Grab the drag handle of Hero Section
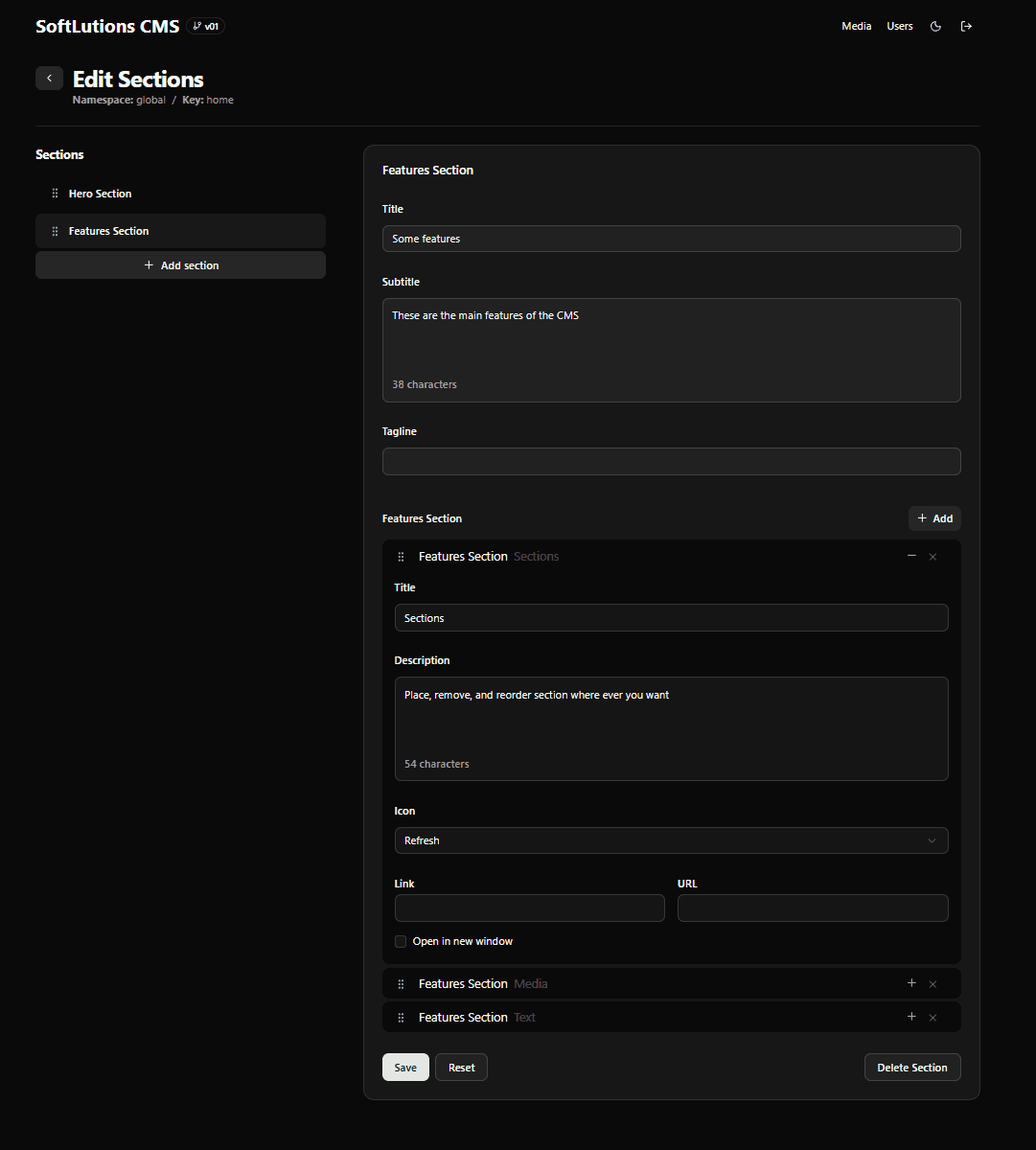The width and height of the screenshot is (1036, 1150). coord(56,193)
